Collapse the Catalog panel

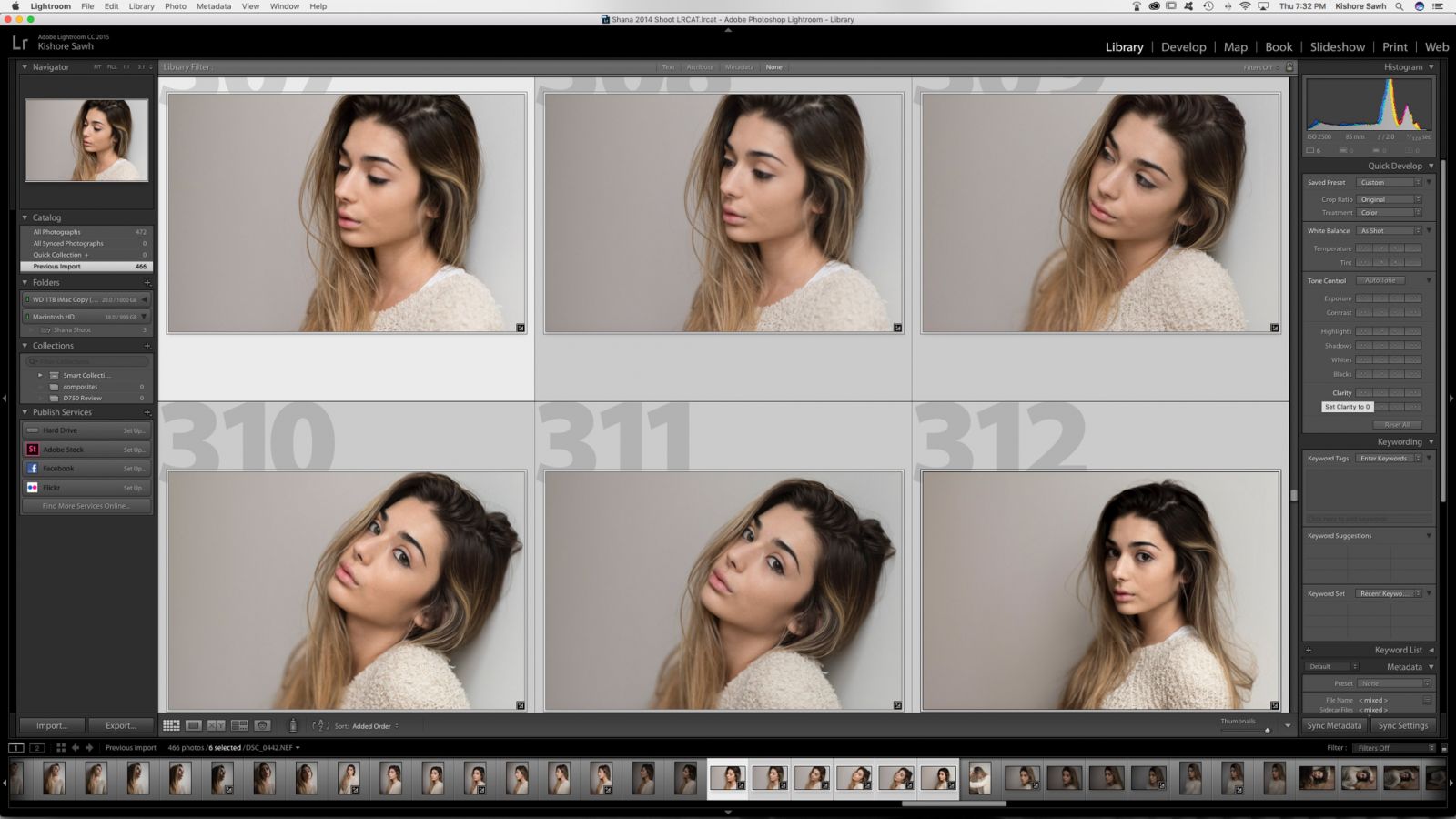25,217
